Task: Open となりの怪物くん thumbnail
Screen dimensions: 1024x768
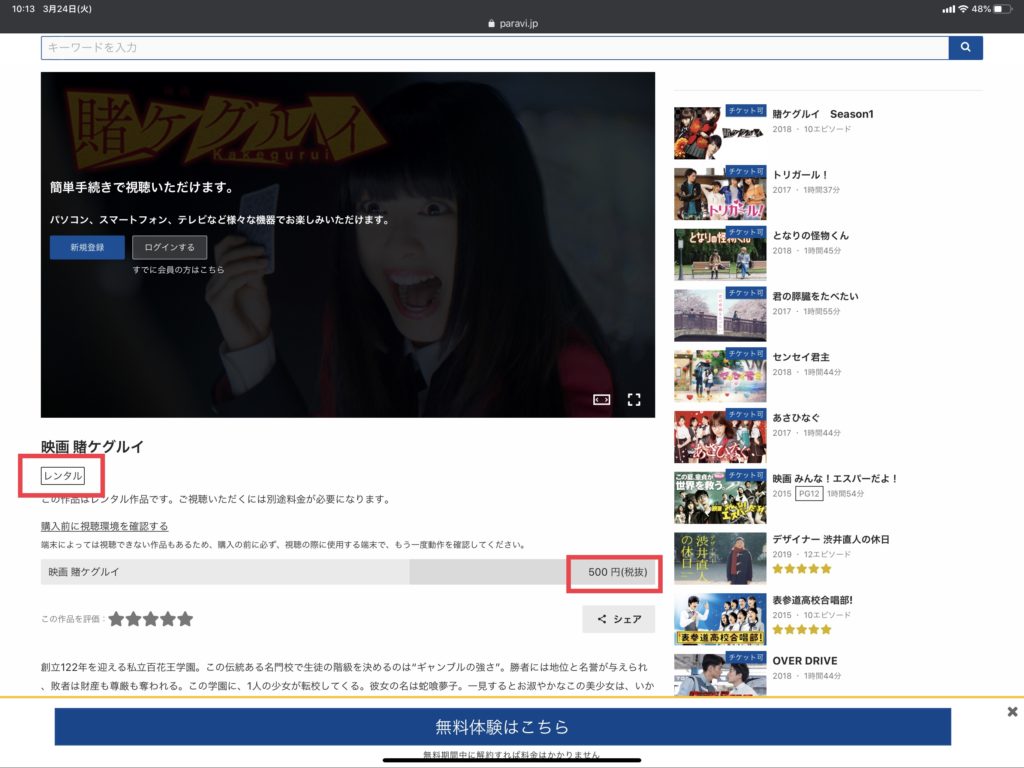Action: coord(720,254)
